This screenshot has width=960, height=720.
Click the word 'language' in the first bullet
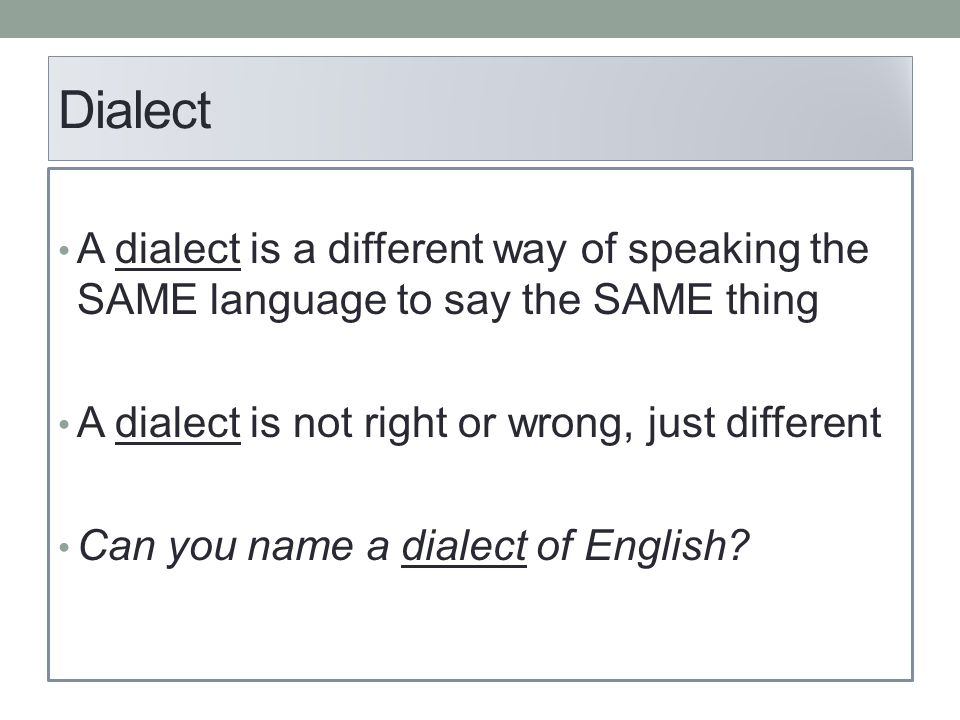pyautogui.click(x=298, y=302)
